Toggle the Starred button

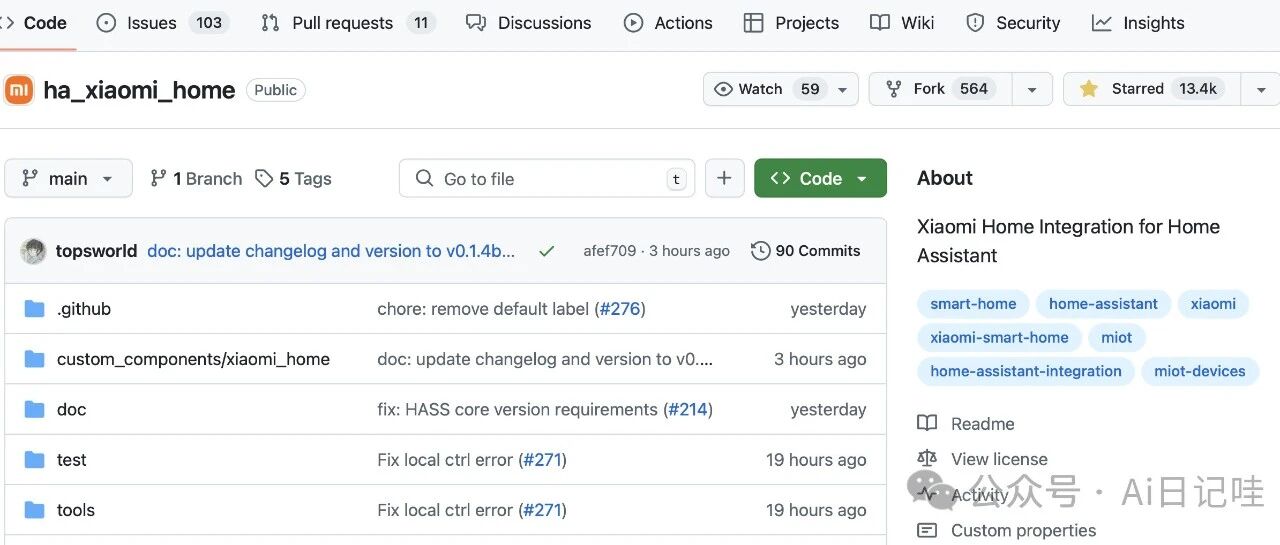coord(1151,89)
